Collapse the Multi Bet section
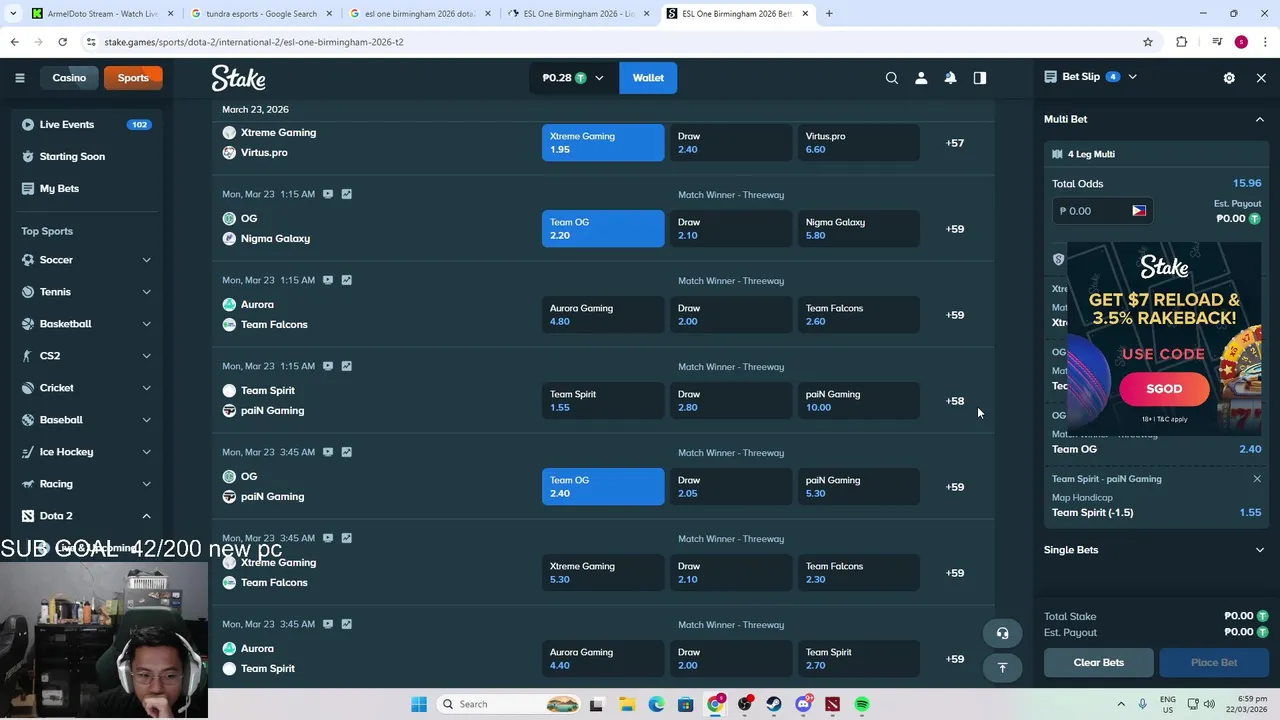Screen dimensions: 1280x720 (1260, 119)
